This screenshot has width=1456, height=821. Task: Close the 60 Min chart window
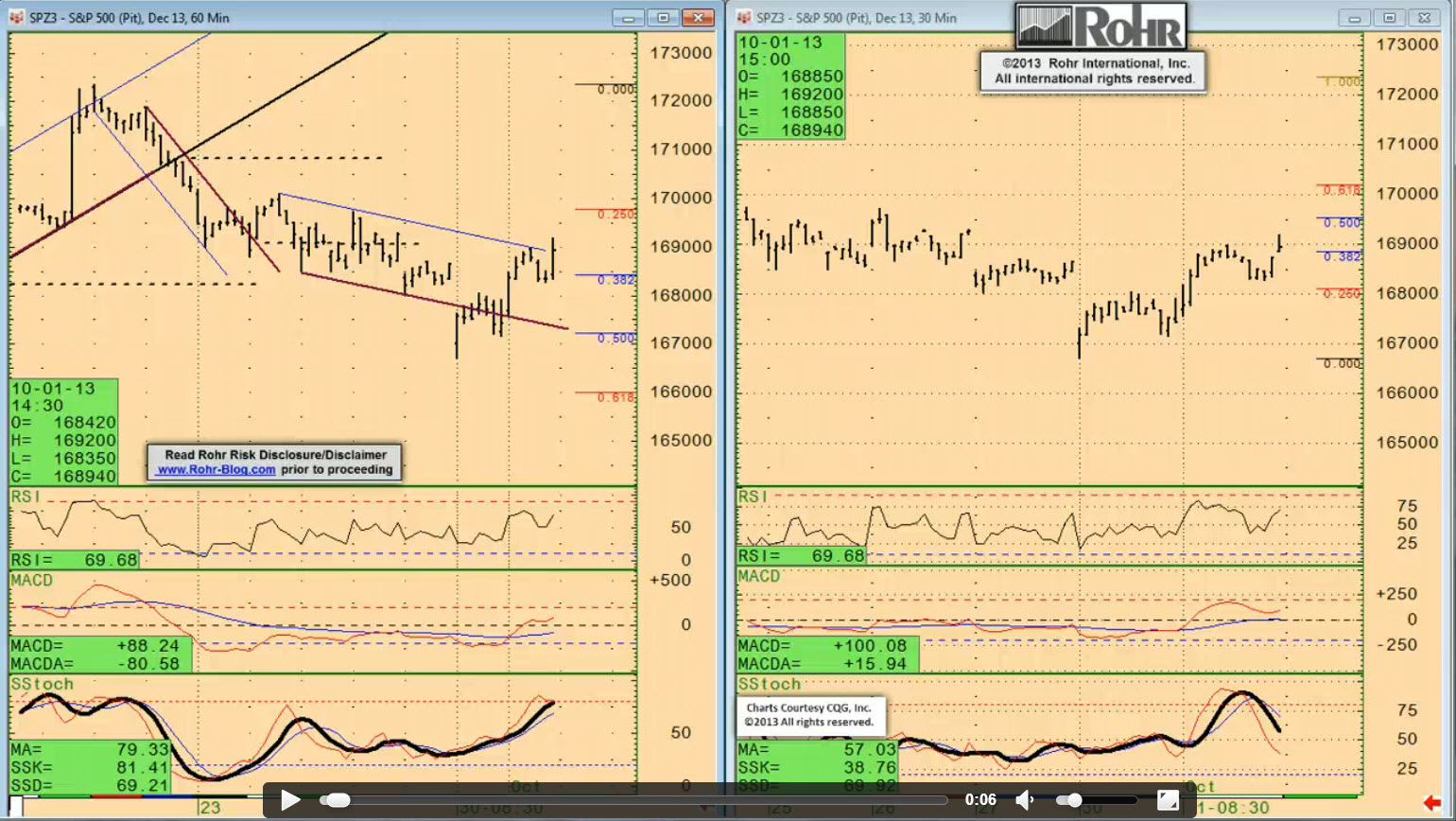click(698, 17)
